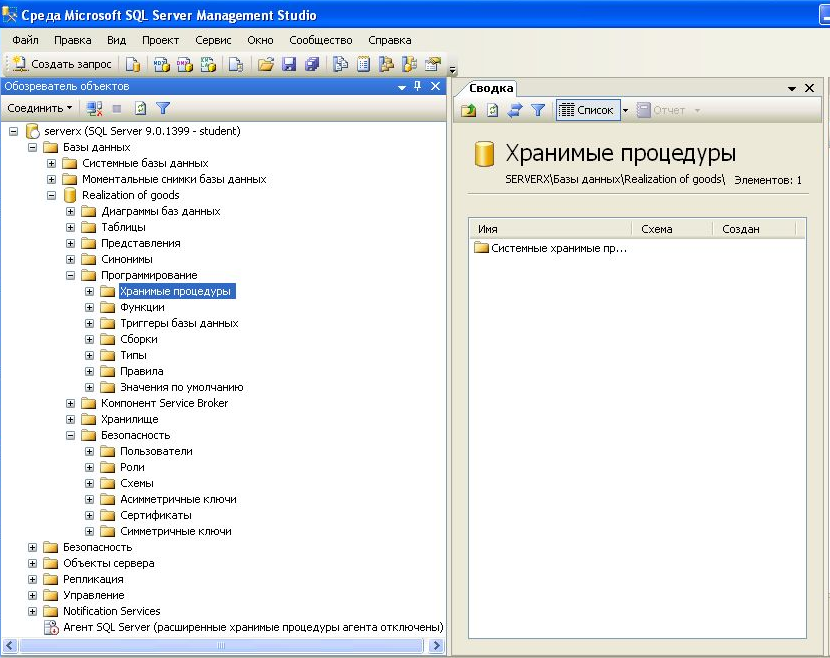Screen dimensions: 830x658
Task: Select Значения по умолчанию in tree
Action: pos(182,387)
